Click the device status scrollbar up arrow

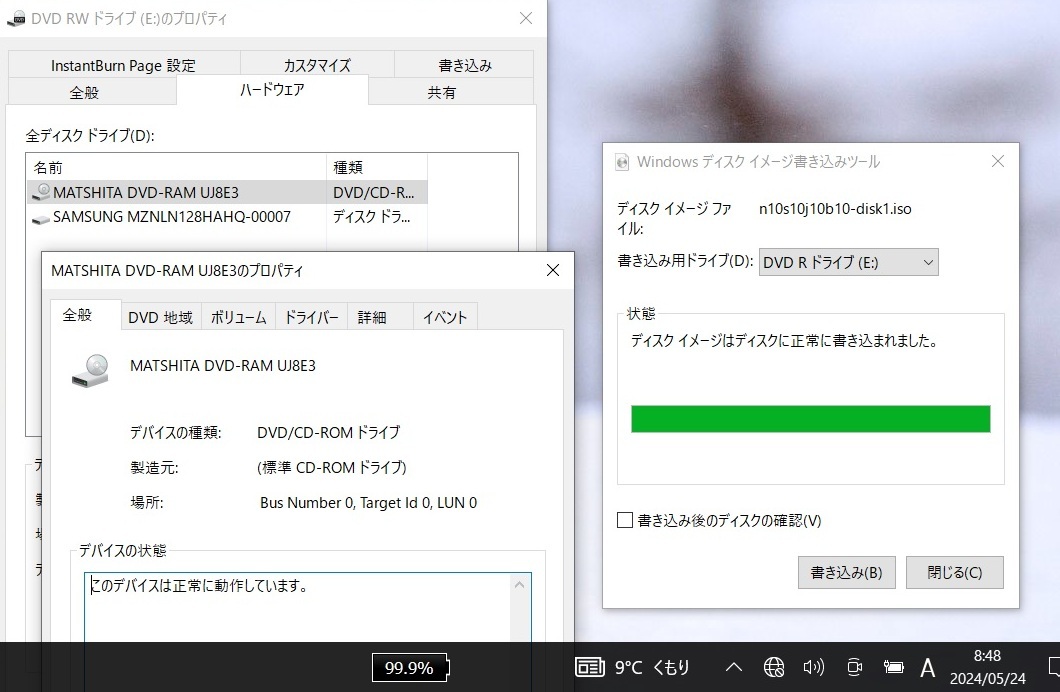click(519, 585)
